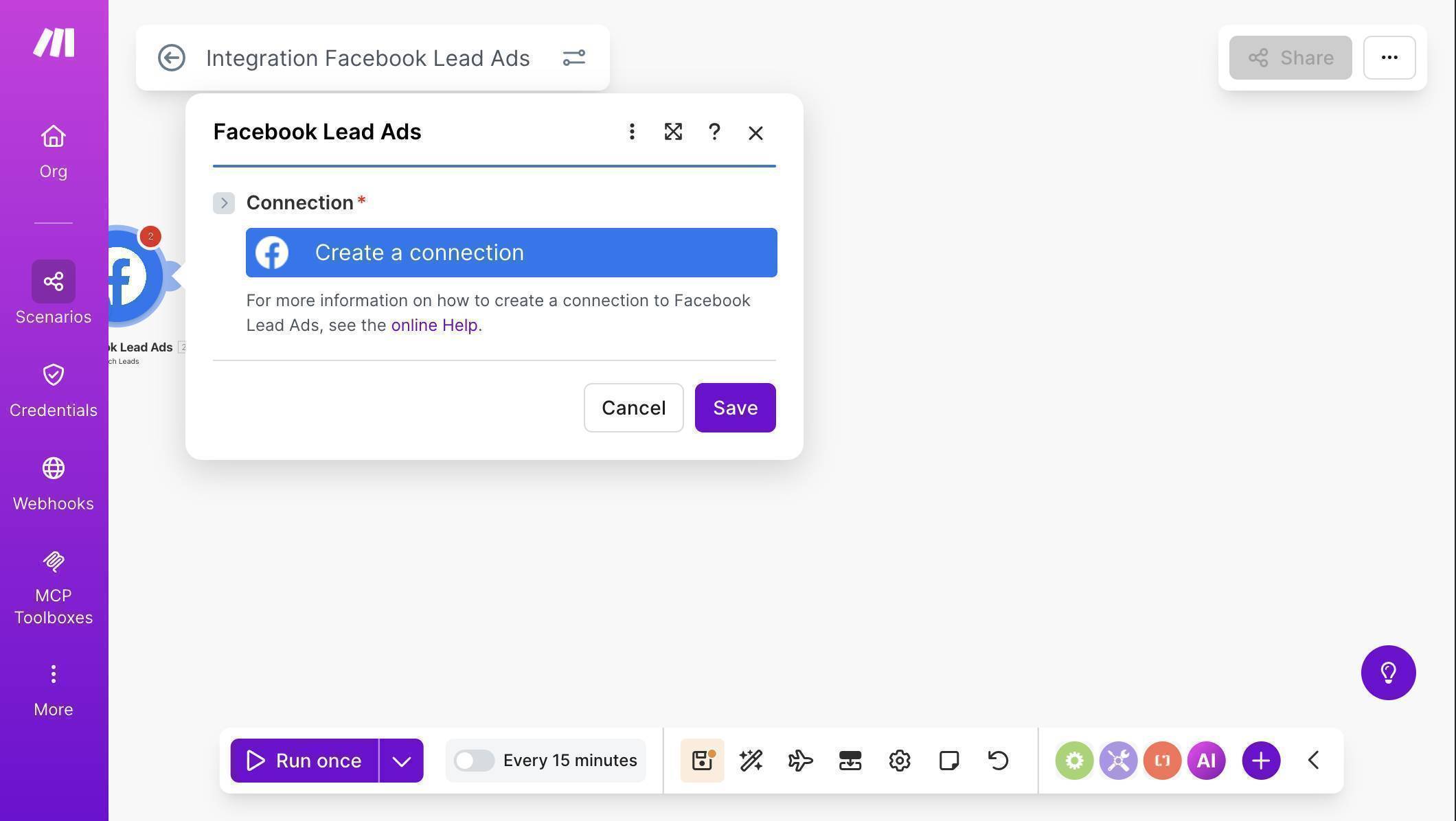Open the Run once dropdown arrow
The width and height of the screenshot is (1456, 821).
(x=401, y=760)
